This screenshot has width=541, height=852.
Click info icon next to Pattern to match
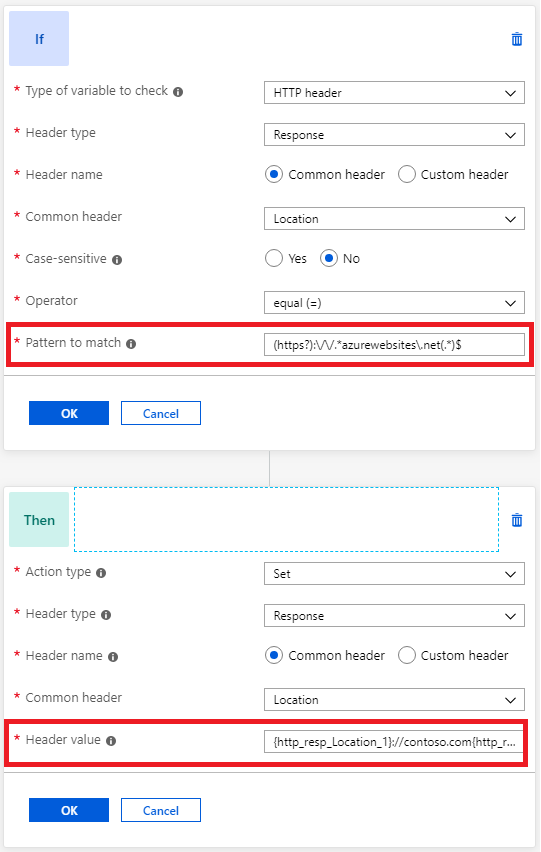131,343
